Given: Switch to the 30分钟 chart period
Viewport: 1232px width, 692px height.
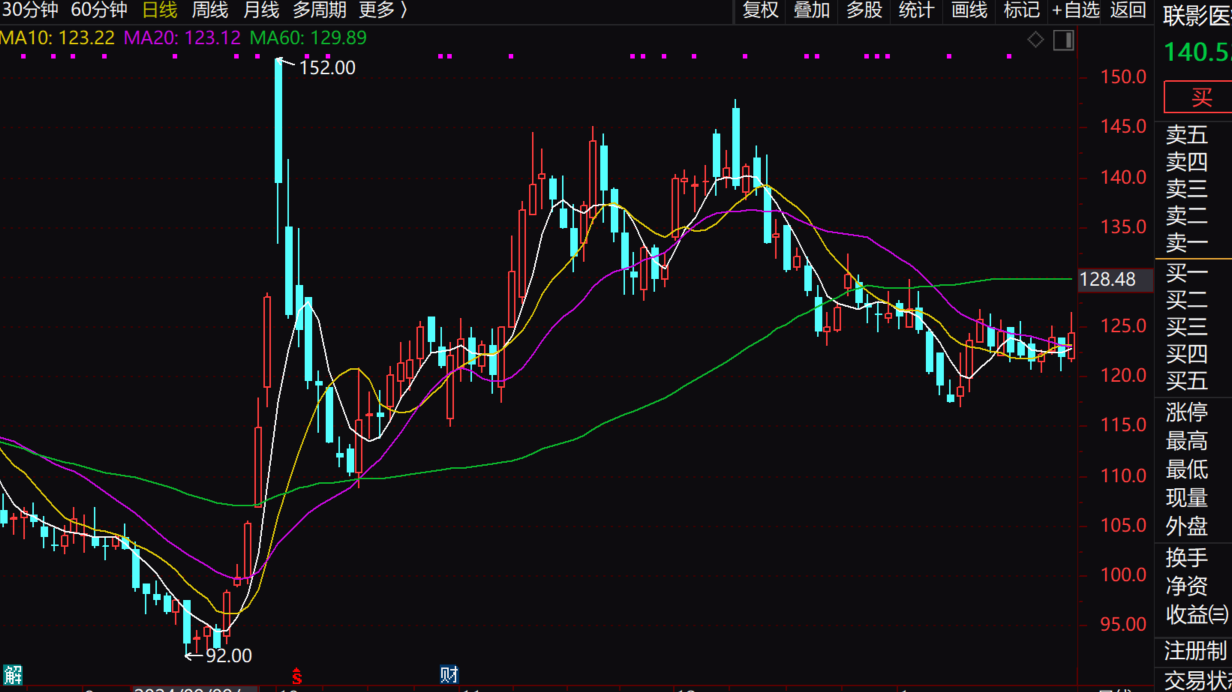Looking at the screenshot, I should [30, 11].
